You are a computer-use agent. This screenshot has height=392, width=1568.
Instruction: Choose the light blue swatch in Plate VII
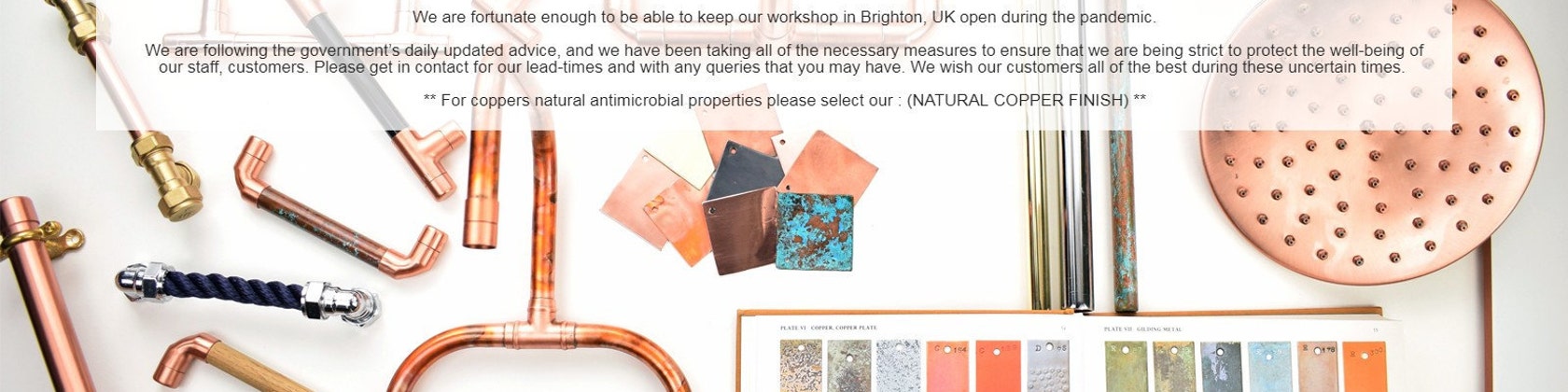pos(1268,367)
